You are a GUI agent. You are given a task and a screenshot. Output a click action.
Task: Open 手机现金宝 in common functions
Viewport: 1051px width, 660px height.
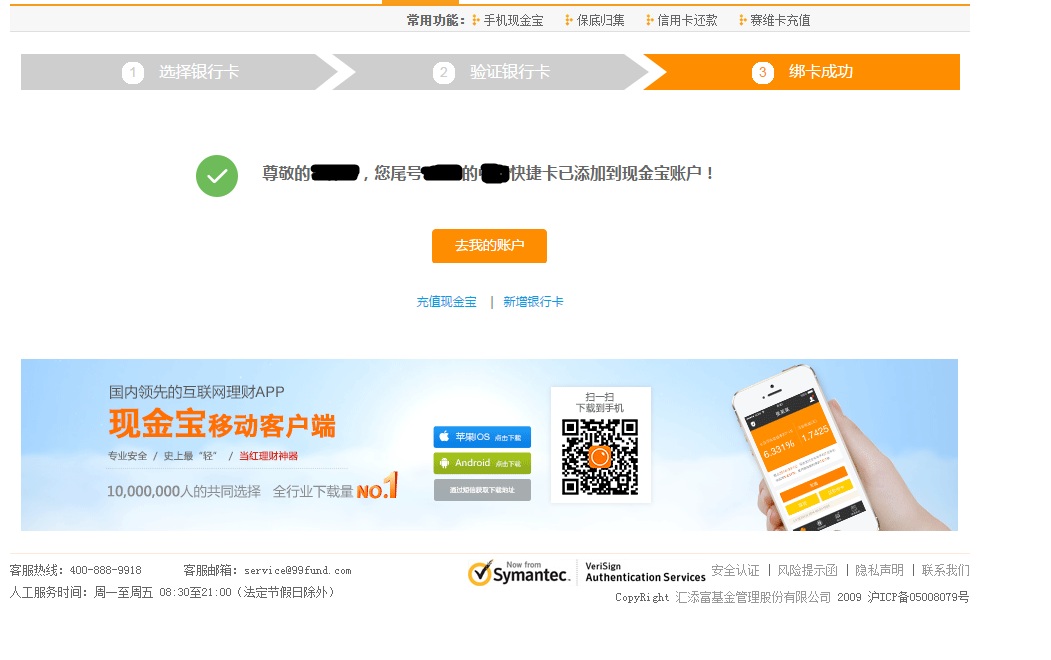tap(513, 20)
